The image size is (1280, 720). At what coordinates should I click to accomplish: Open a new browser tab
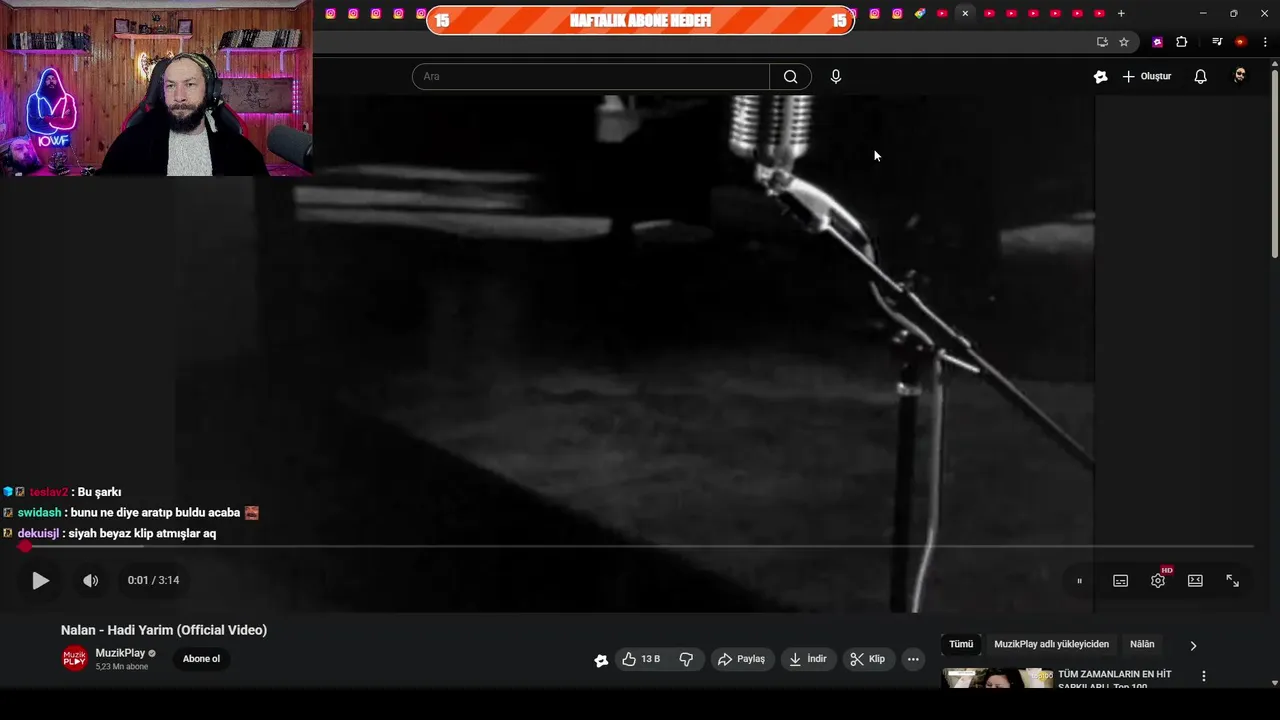(1121, 13)
